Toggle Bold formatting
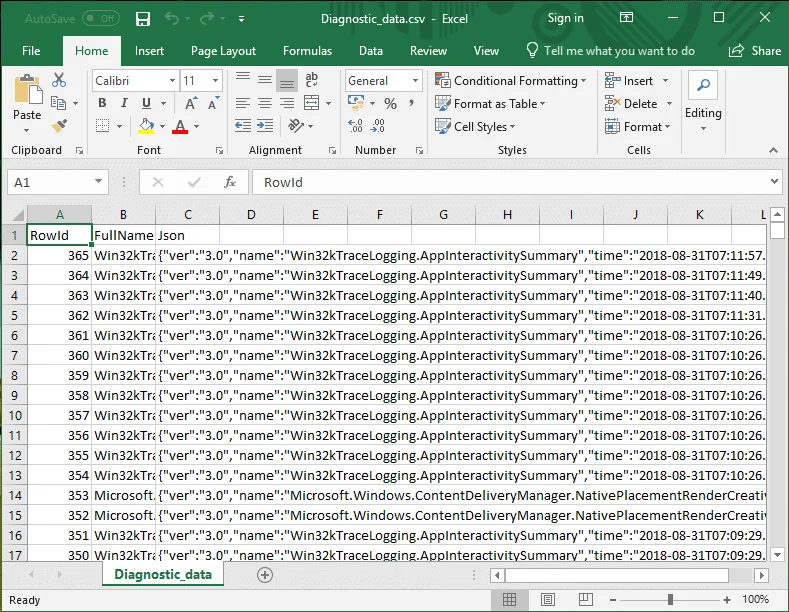The width and height of the screenshot is (789, 612). pos(102,103)
